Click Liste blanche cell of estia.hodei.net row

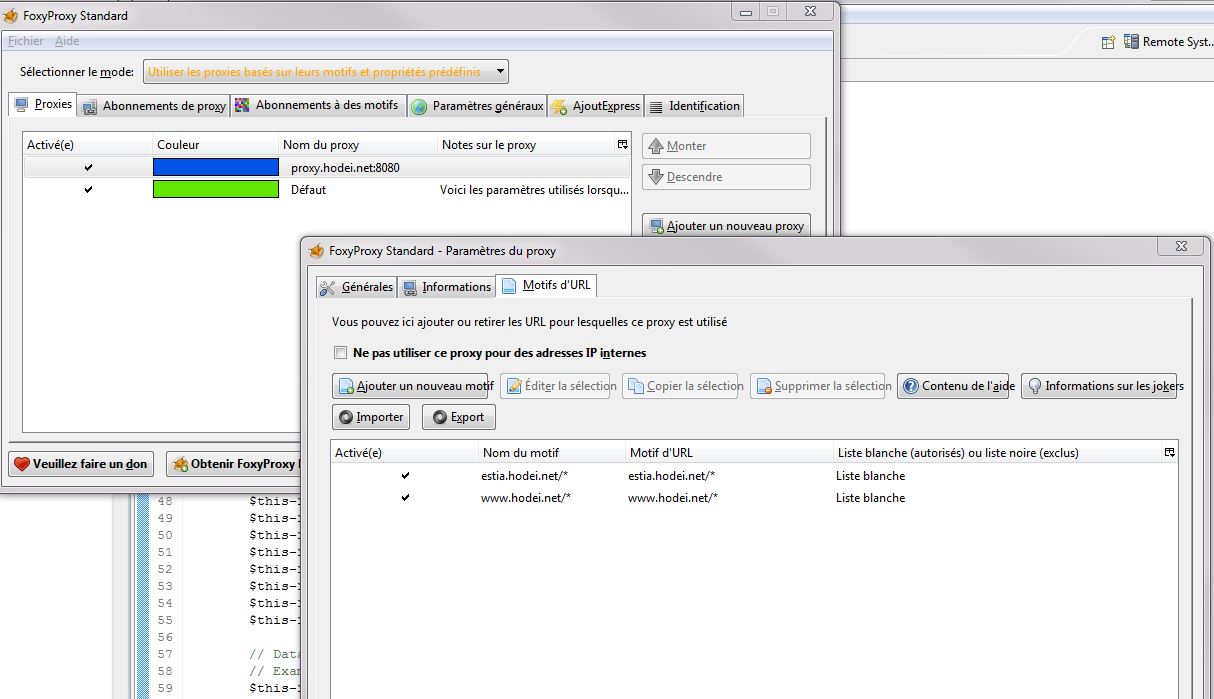(x=871, y=476)
